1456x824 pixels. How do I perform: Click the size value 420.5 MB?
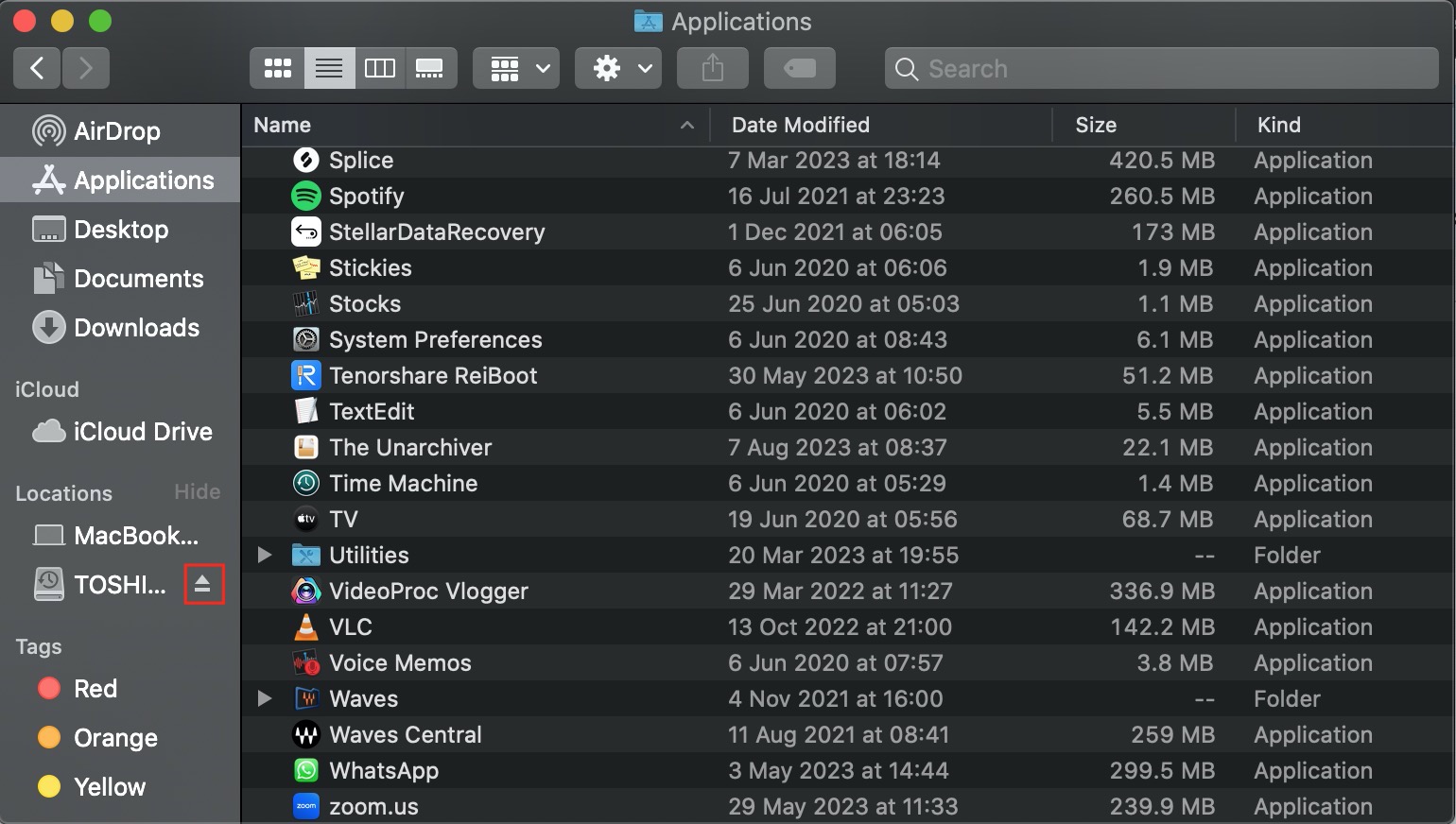(1162, 160)
